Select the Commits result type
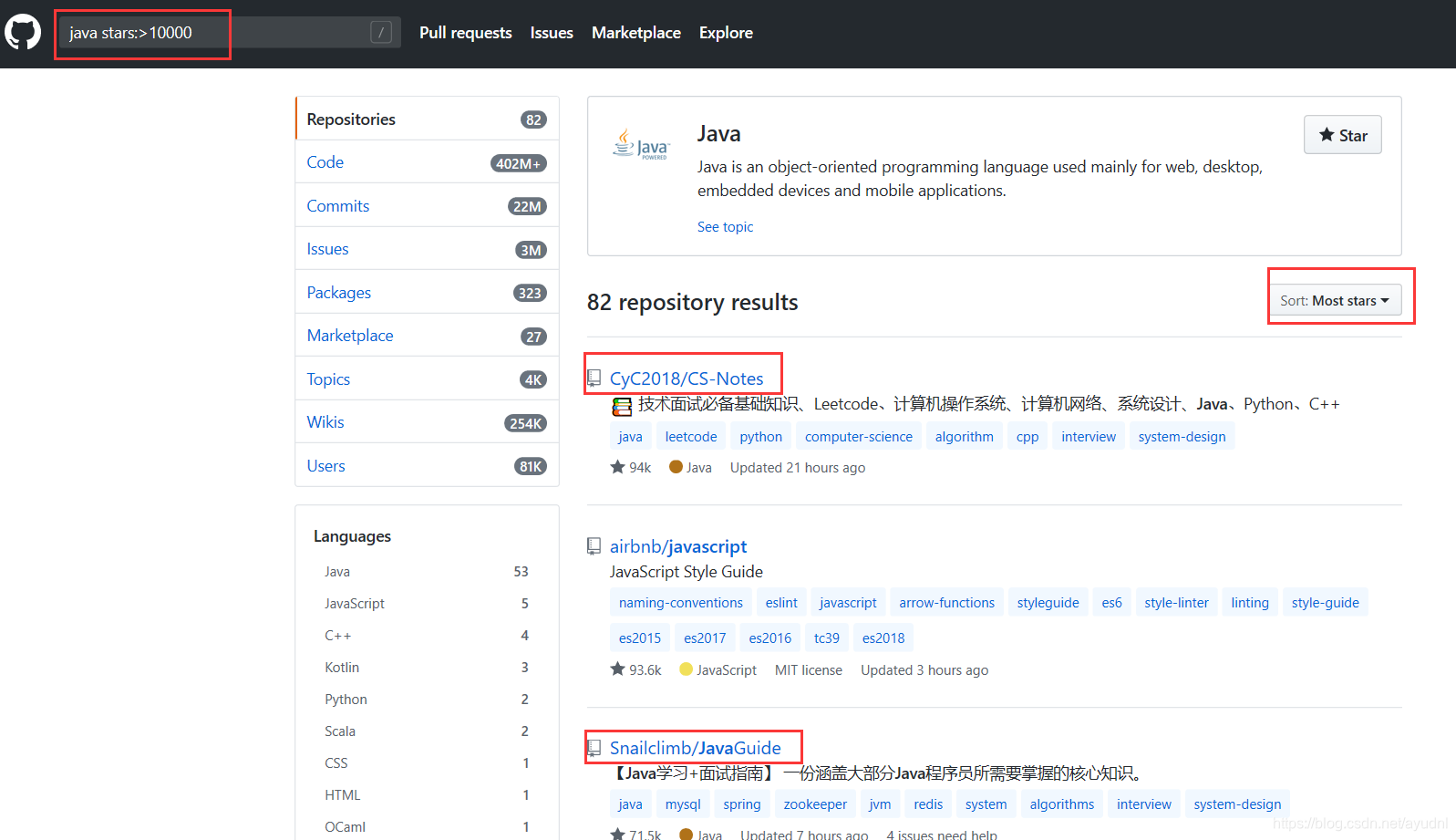This screenshot has width=1456, height=840. click(x=427, y=206)
